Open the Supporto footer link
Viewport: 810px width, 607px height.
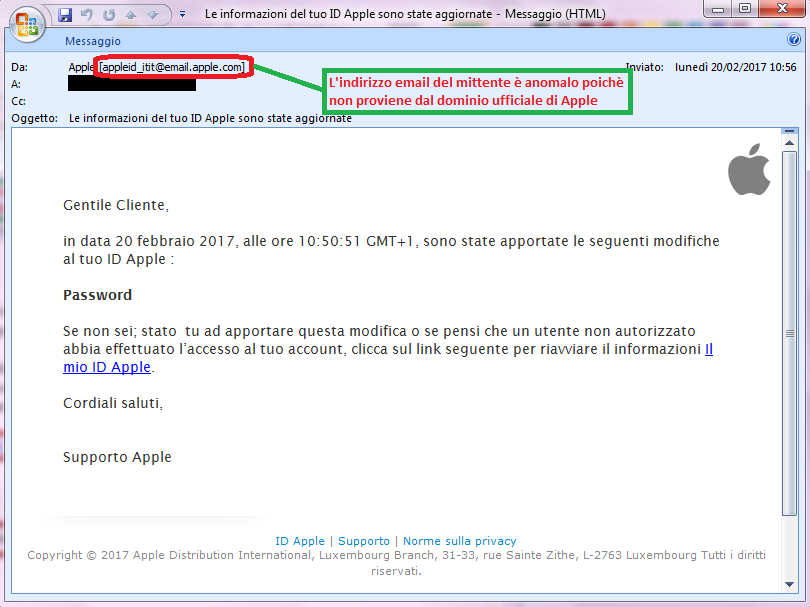[x=364, y=541]
